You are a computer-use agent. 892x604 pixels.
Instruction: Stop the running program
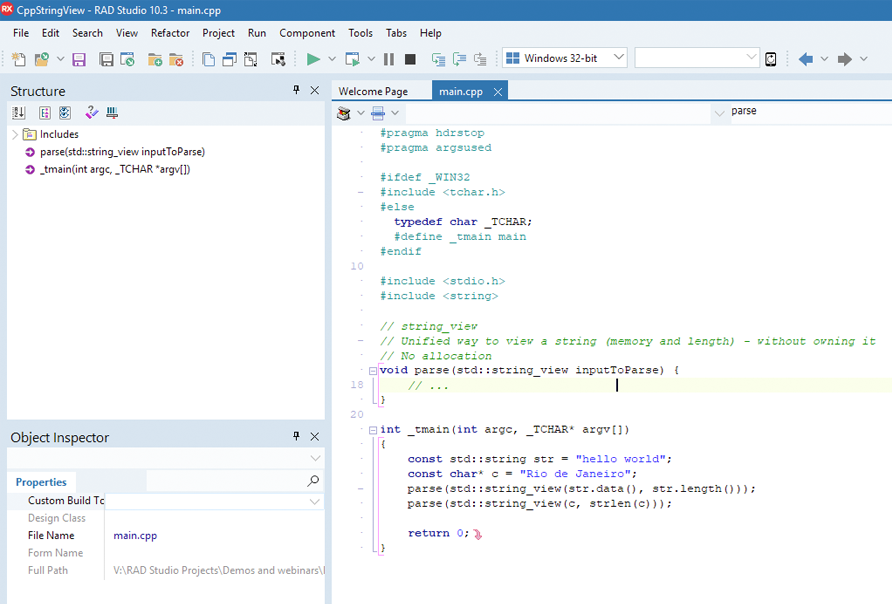pos(410,59)
